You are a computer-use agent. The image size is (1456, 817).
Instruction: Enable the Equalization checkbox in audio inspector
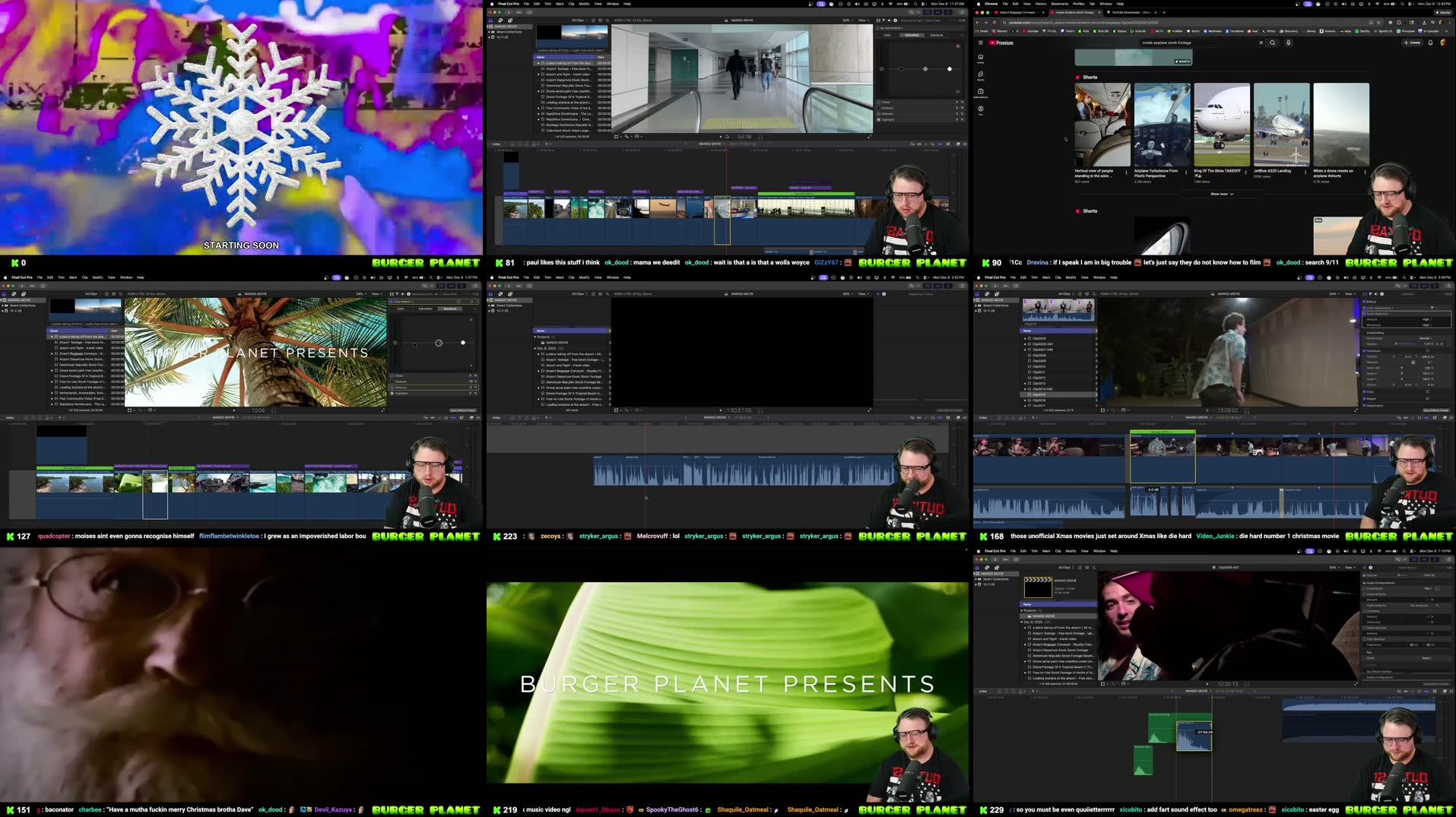click(1364, 588)
